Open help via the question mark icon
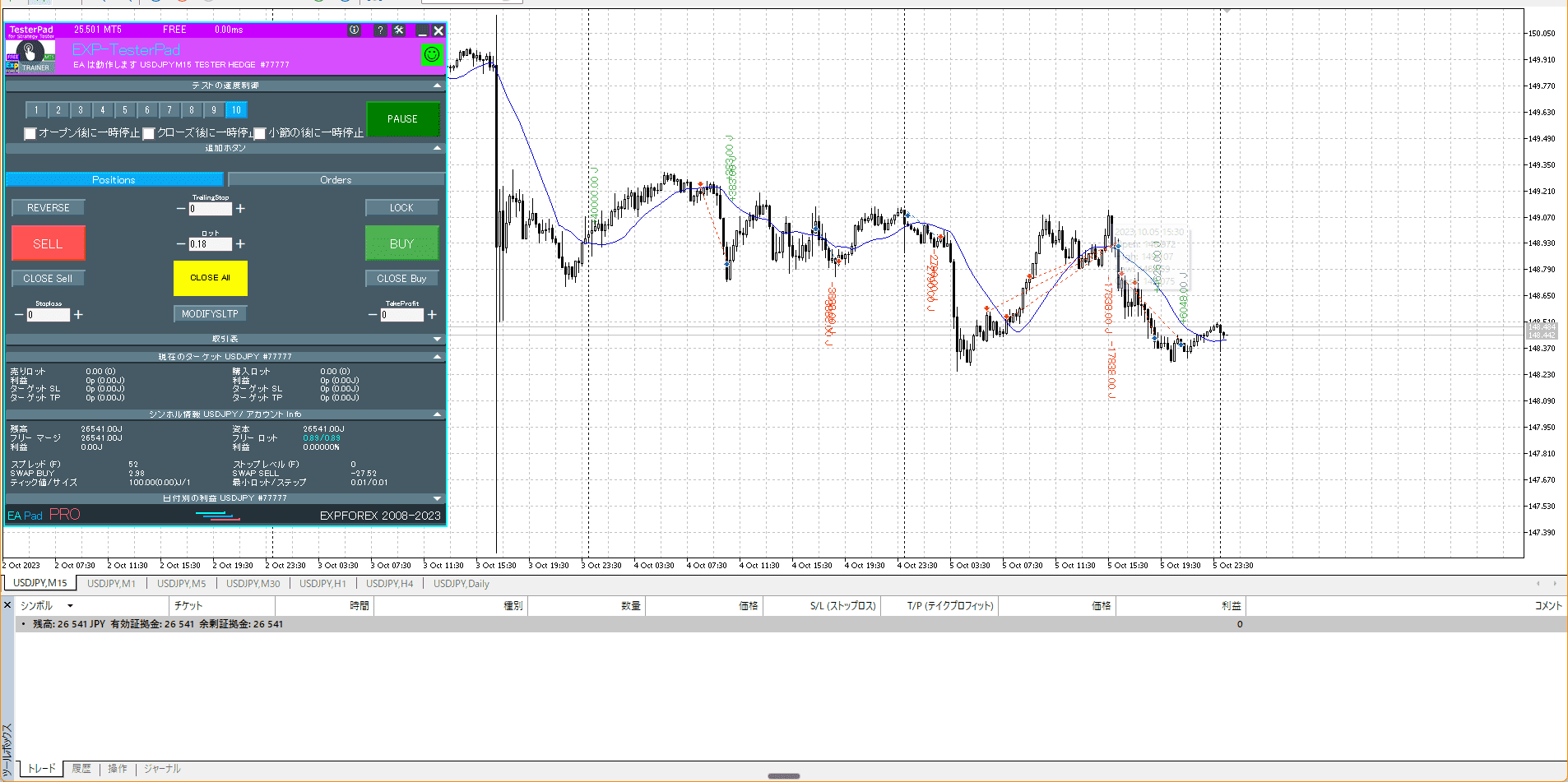Image resolution: width=1568 pixels, height=782 pixels. click(379, 30)
